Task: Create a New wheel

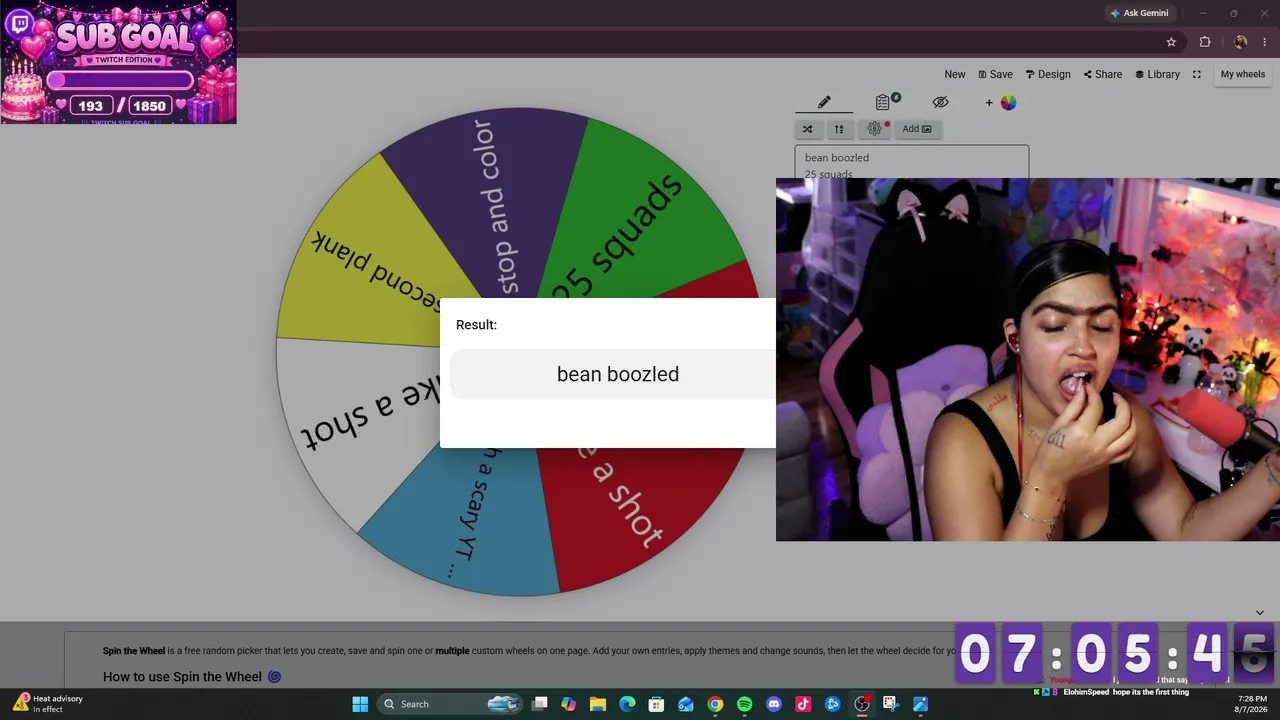Action: (955, 74)
